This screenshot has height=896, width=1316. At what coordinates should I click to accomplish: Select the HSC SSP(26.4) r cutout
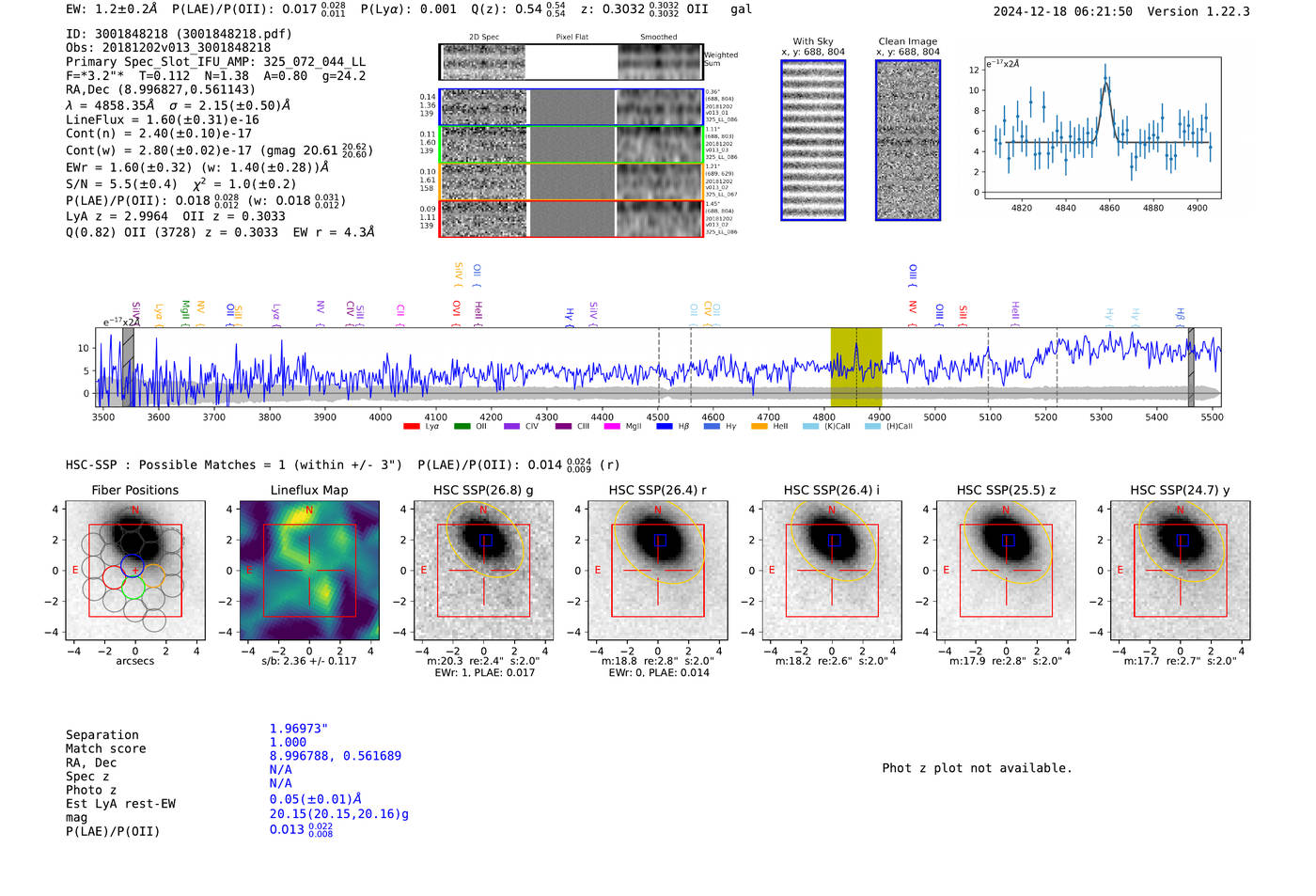click(658, 570)
